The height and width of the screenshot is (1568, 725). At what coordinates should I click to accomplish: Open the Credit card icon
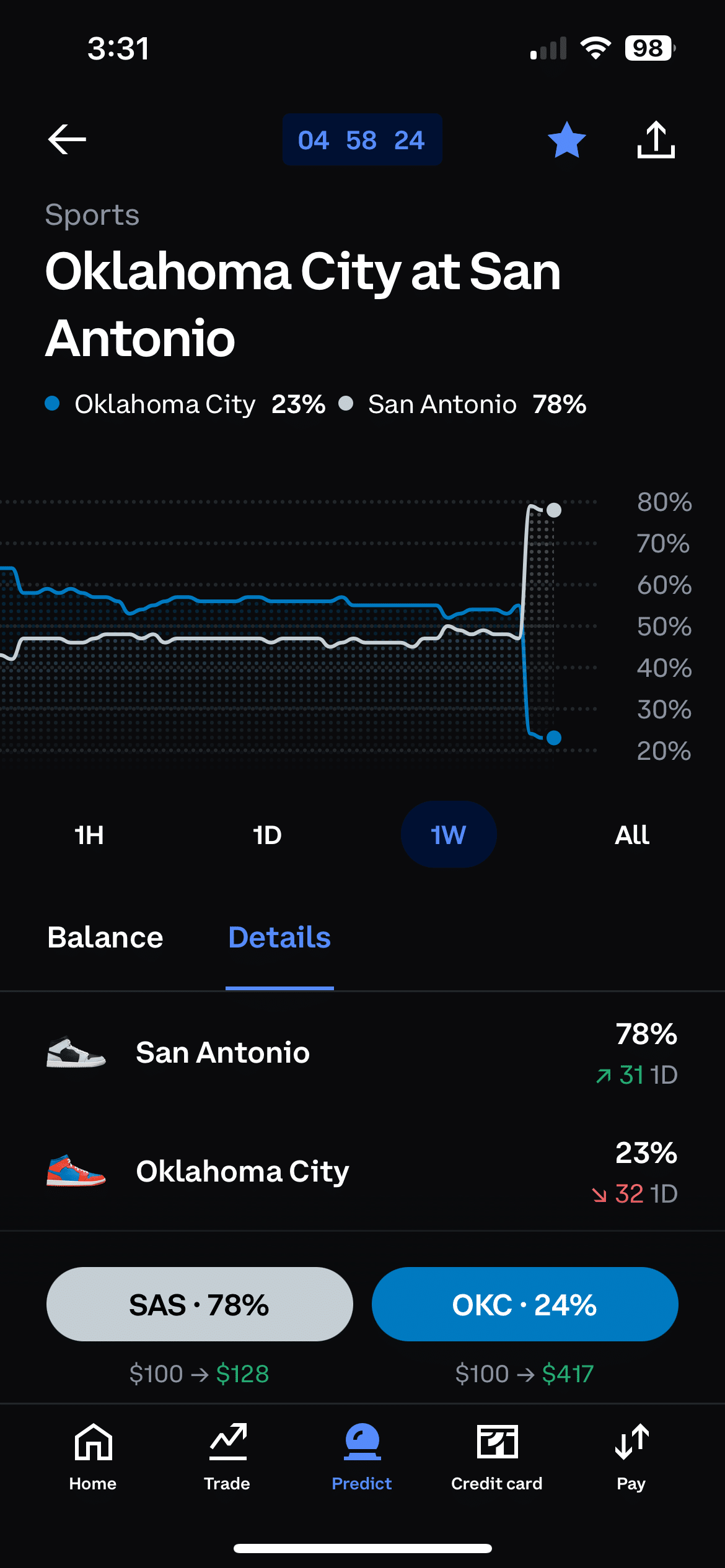(497, 1443)
